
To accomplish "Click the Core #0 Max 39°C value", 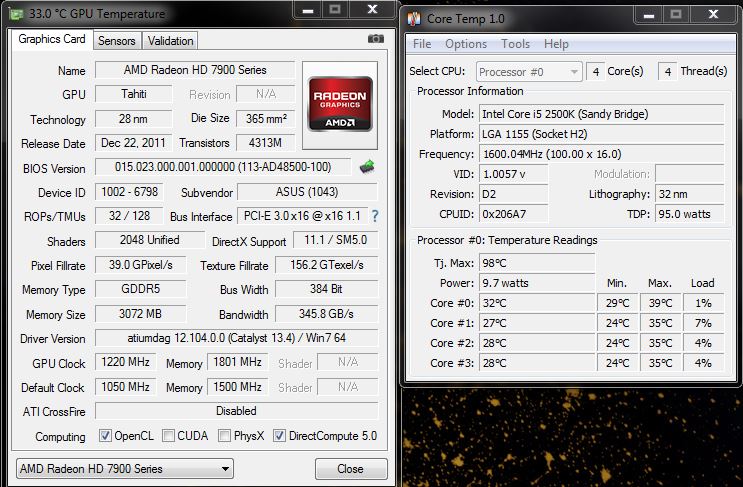I will [x=660, y=303].
